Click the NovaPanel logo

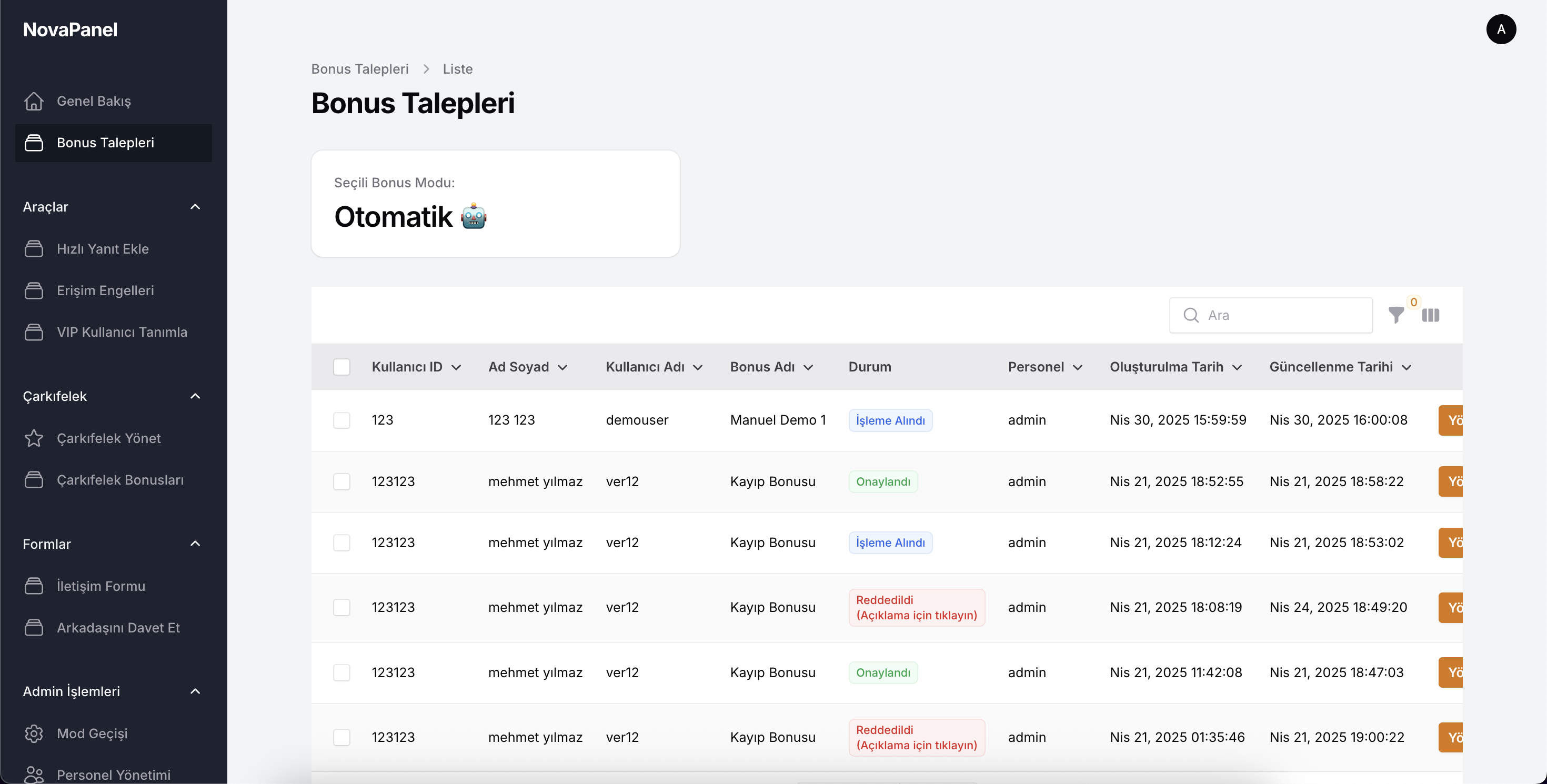click(x=71, y=29)
